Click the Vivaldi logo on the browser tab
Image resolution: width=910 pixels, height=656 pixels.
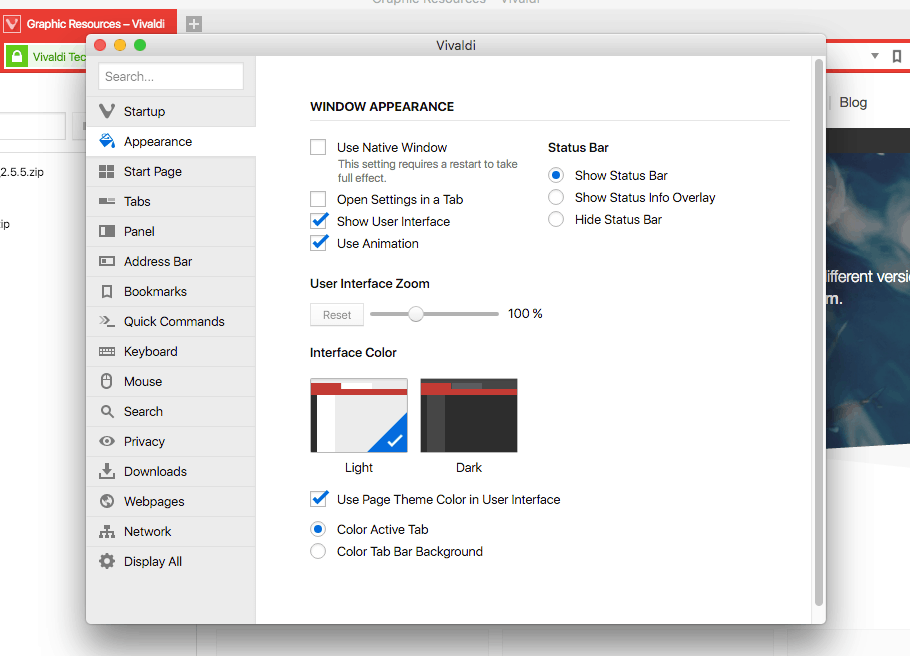(x=12, y=24)
